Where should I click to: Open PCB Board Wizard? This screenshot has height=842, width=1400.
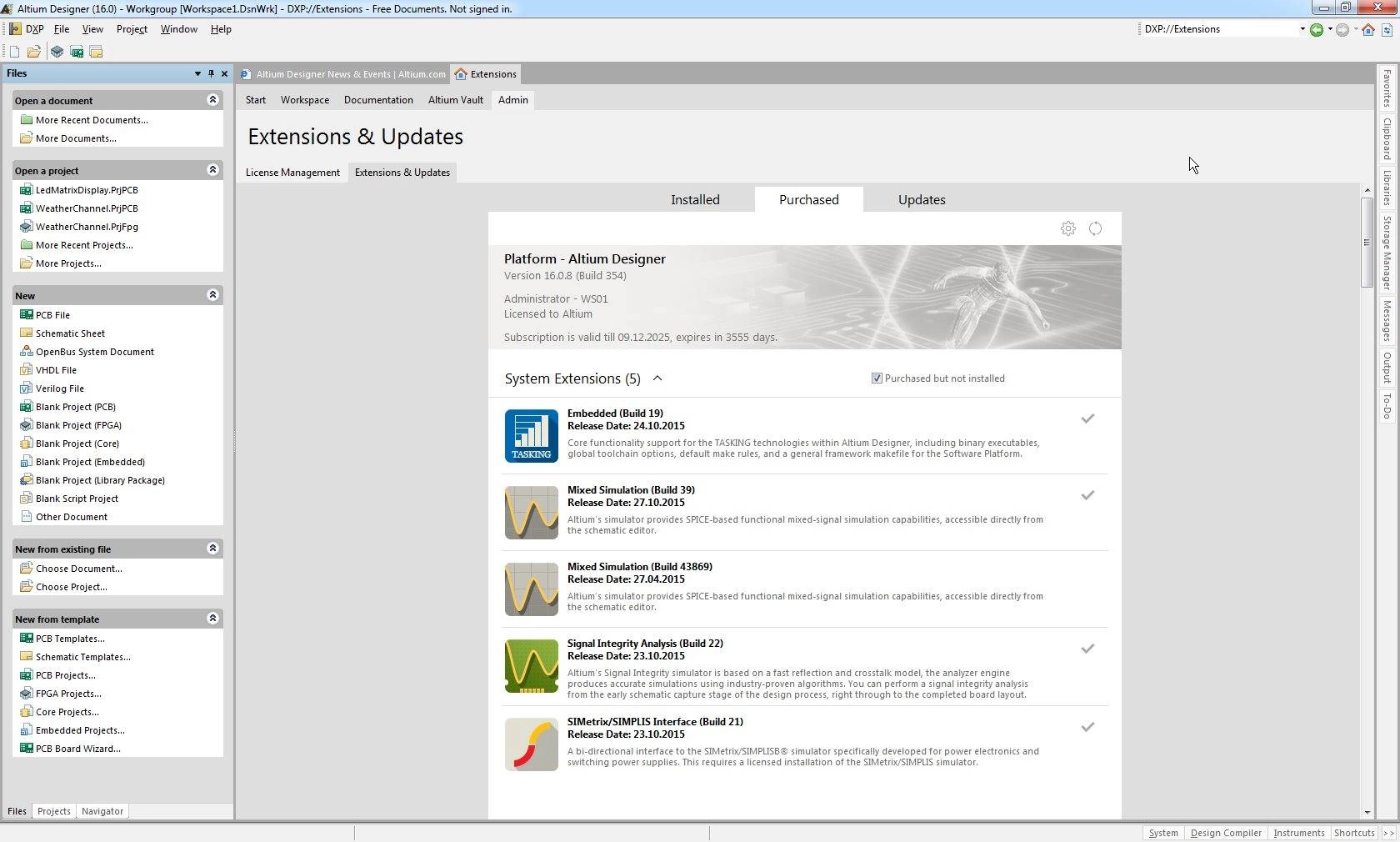[x=78, y=749]
